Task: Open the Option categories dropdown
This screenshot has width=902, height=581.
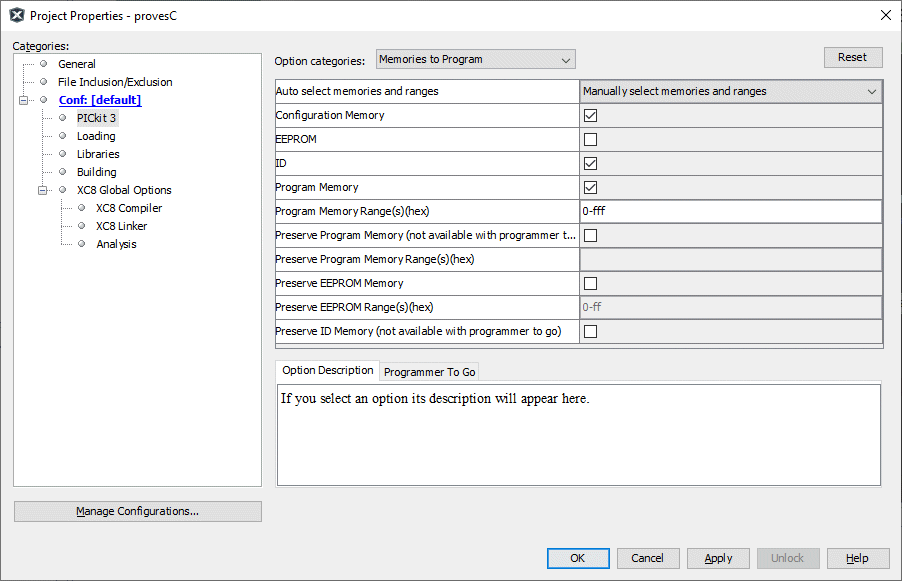Action: tap(475, 60)
